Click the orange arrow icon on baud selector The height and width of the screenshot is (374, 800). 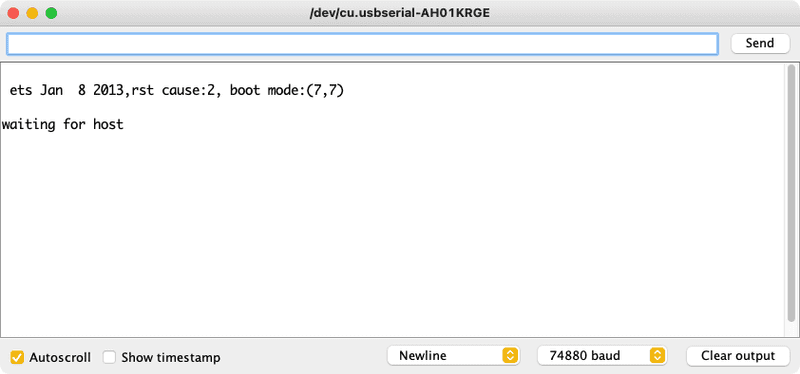(657, 356)
